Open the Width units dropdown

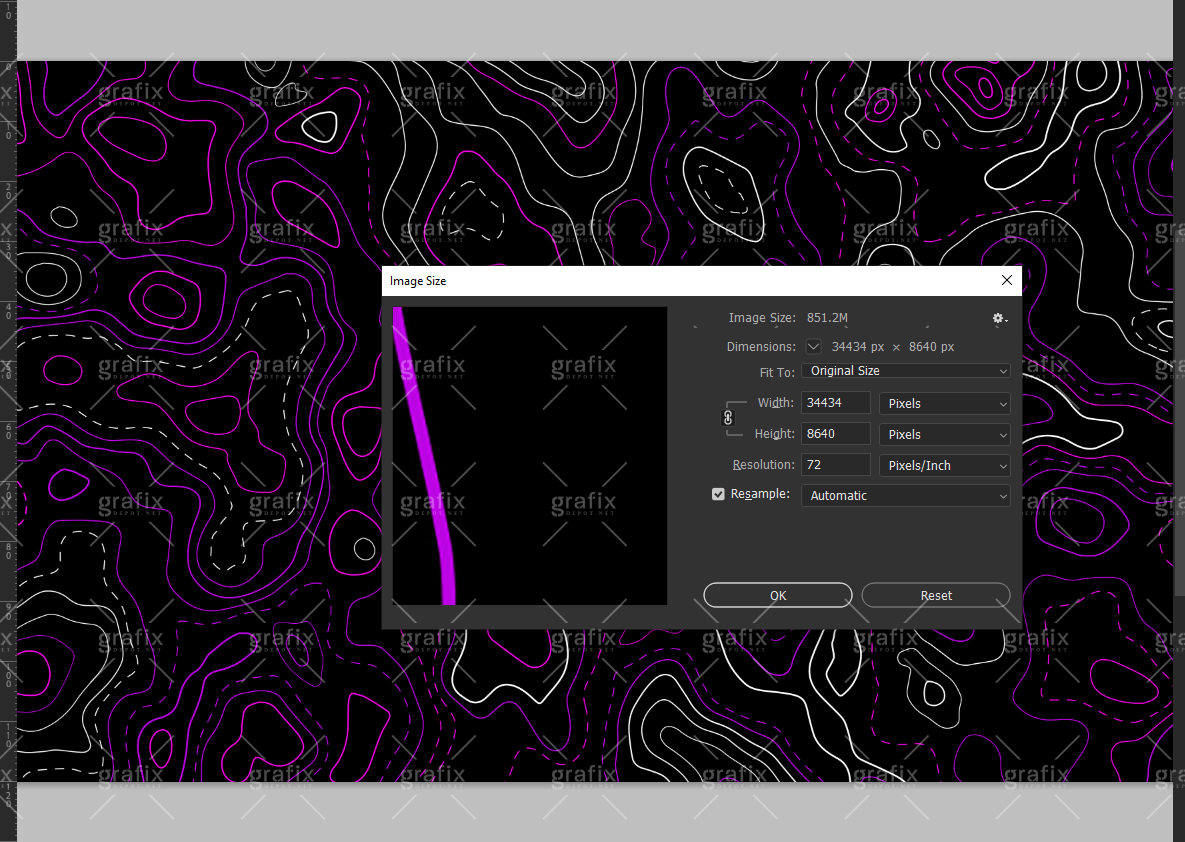[x=944, y=404]
